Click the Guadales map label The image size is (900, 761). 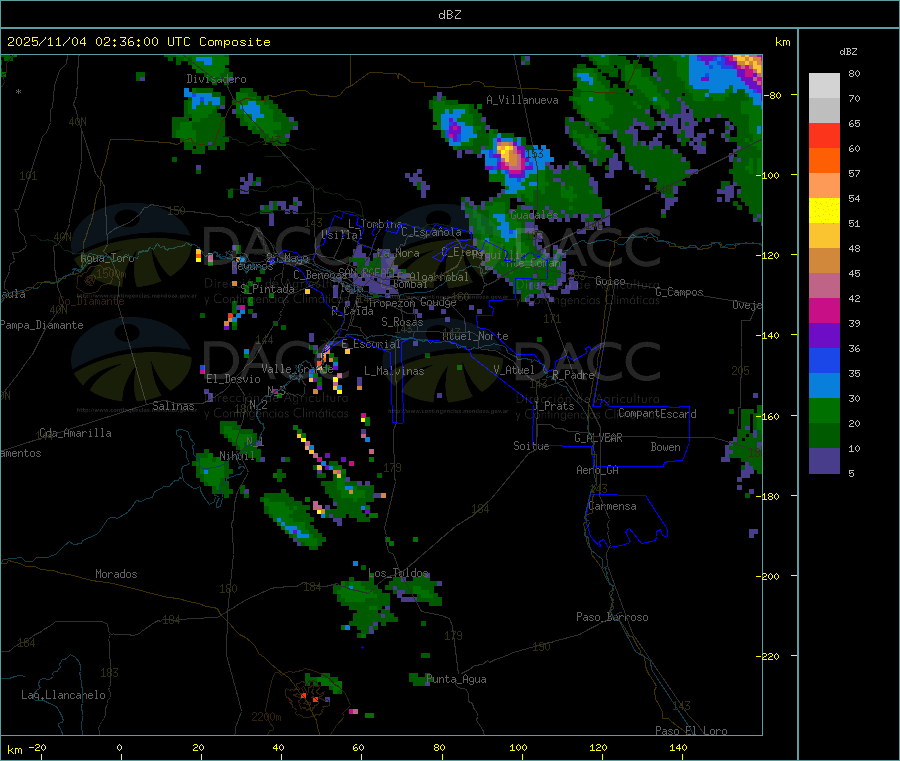(x=534, y=215)
